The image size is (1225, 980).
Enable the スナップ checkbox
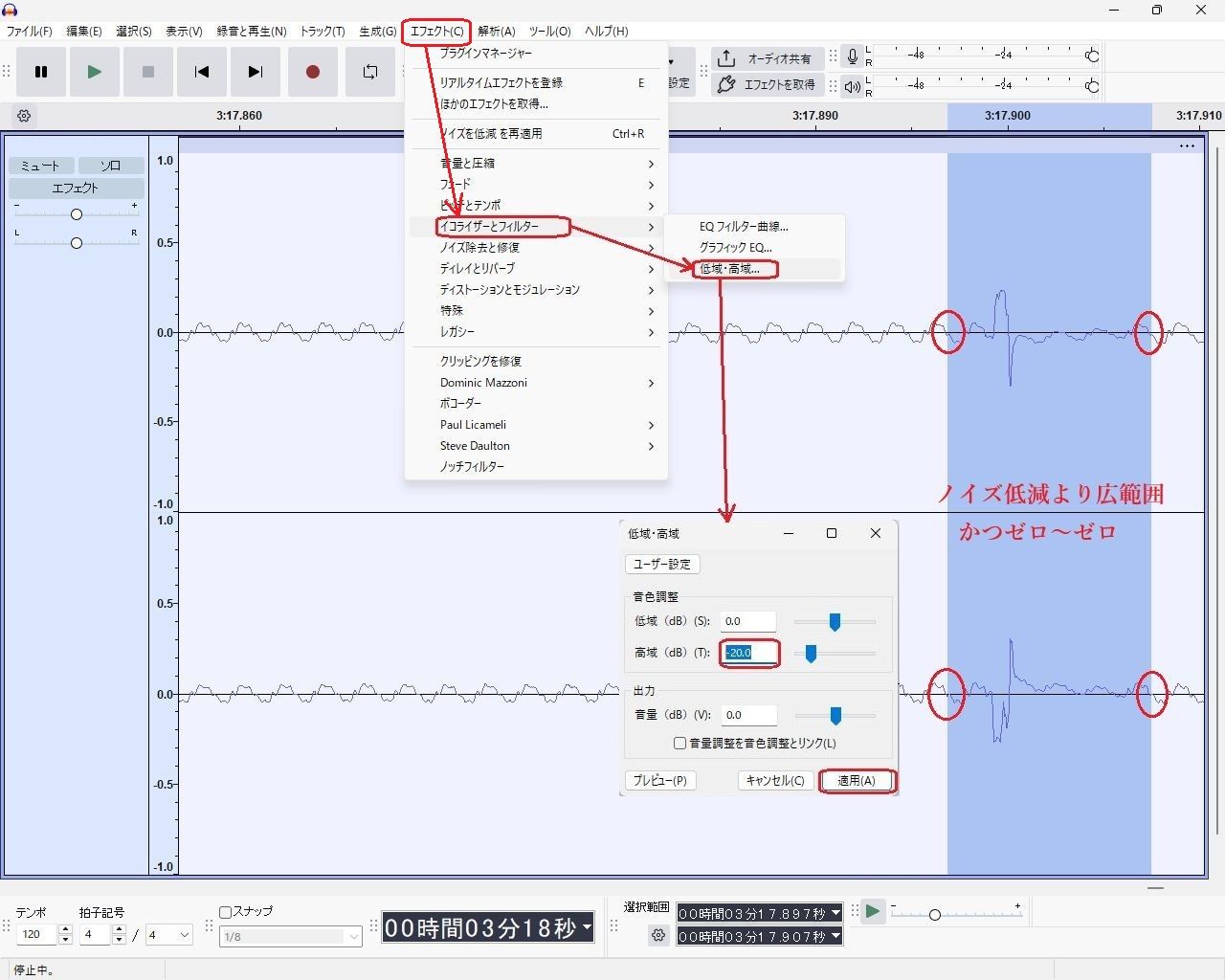[x=226, y=912]
